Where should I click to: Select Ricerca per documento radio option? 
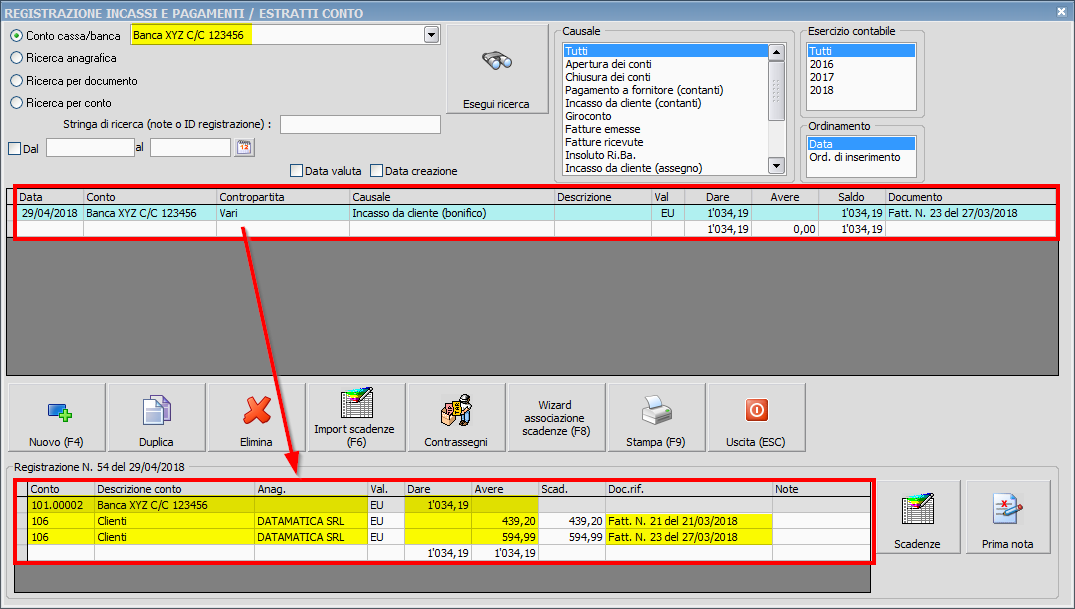16,81
